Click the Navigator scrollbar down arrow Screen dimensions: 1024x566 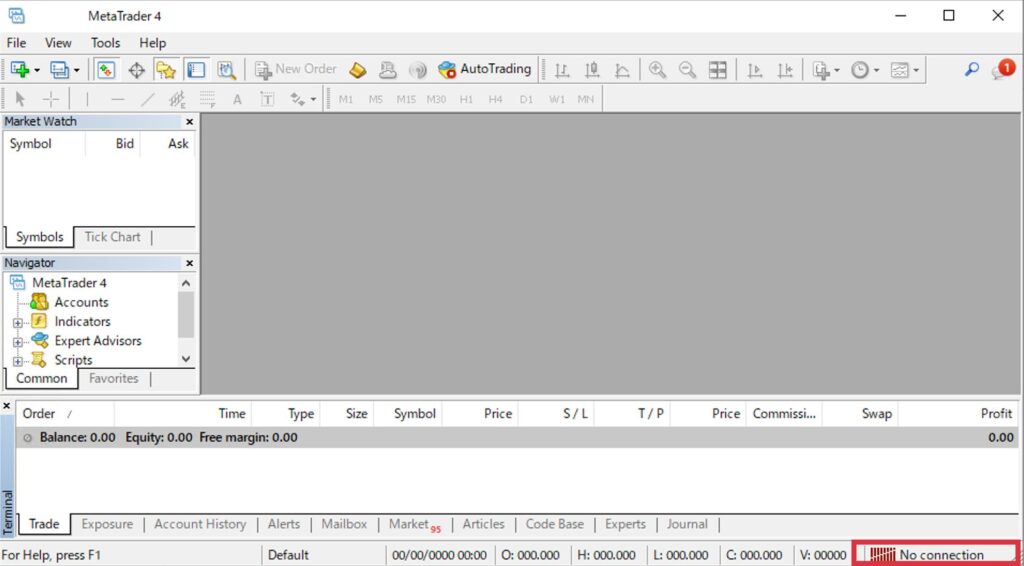[186, 359]
